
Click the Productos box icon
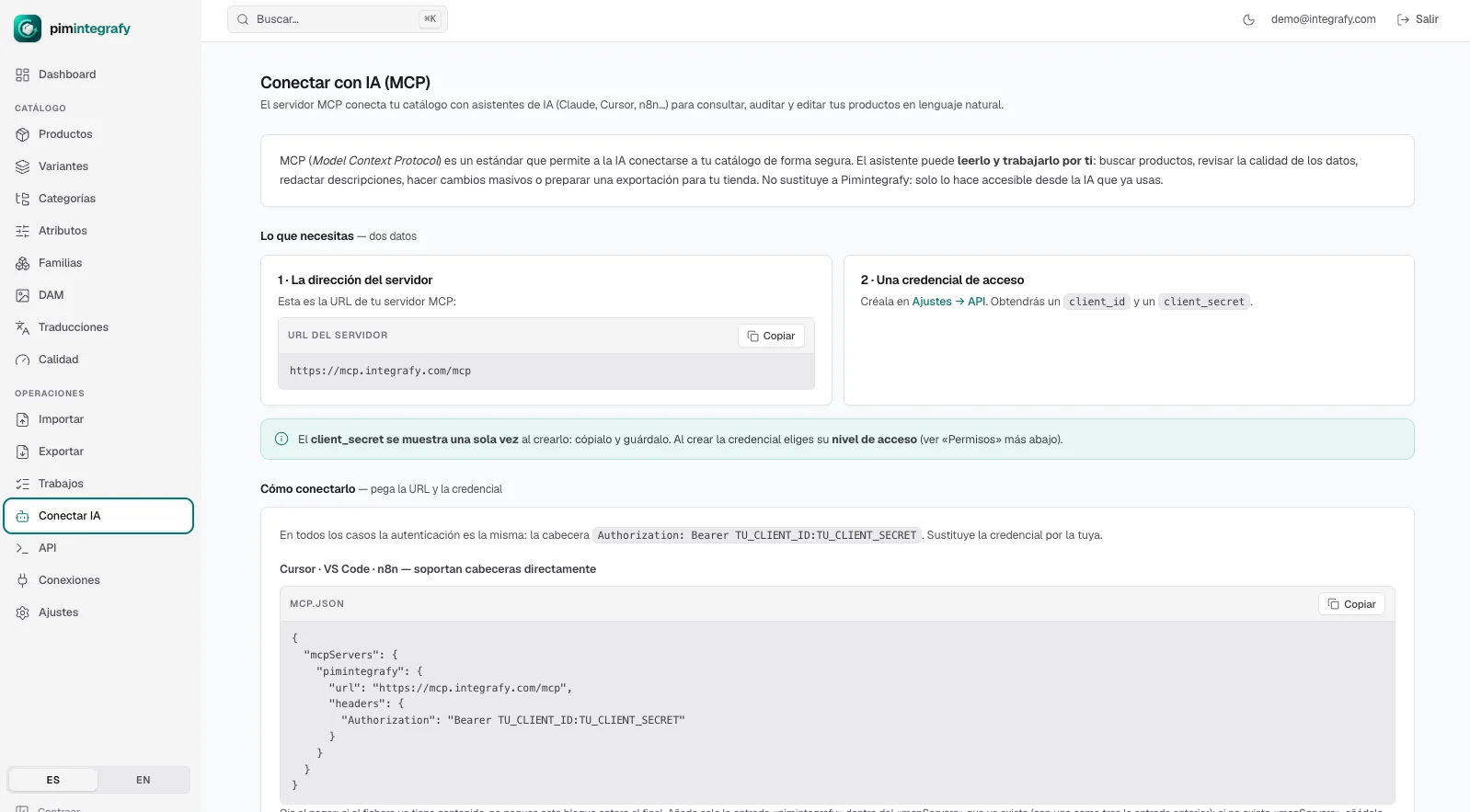click(23, 134)
